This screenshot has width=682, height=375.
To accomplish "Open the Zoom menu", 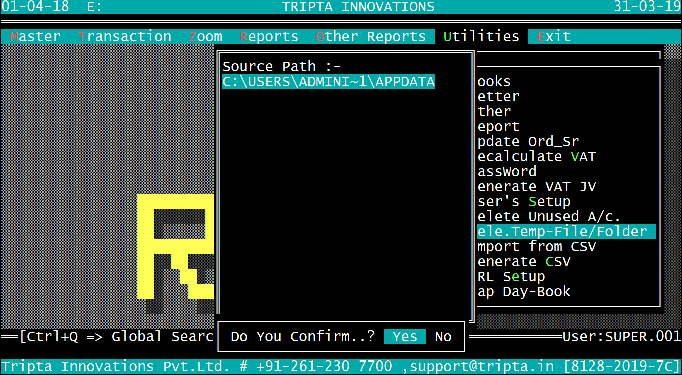I will [x=205, y=37].
